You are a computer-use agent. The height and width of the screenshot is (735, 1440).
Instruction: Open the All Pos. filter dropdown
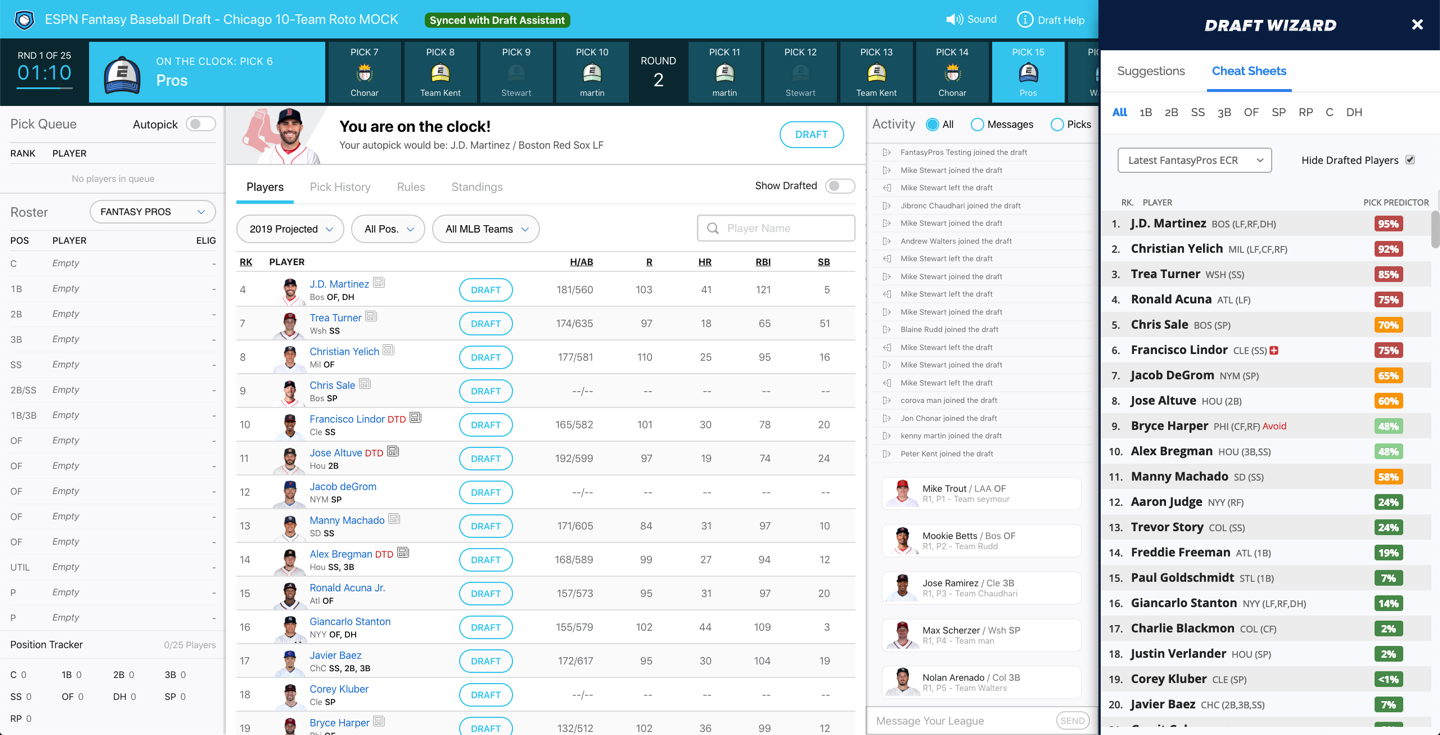[x=388, y=229]
